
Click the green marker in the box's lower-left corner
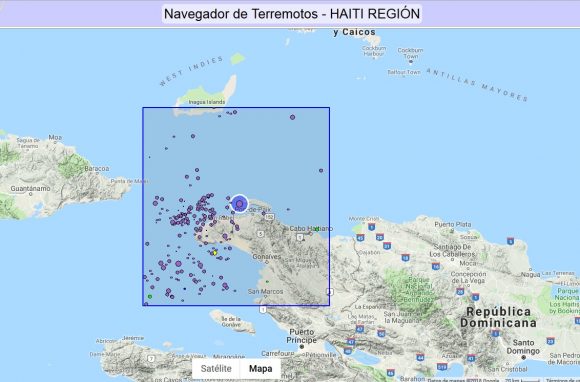(150, 297)
